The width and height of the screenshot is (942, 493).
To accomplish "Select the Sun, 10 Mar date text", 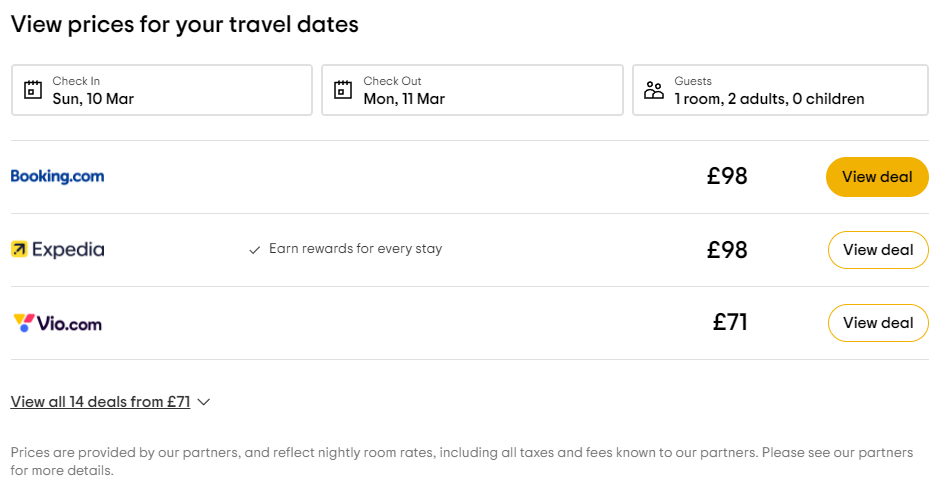I will (93, 99).
